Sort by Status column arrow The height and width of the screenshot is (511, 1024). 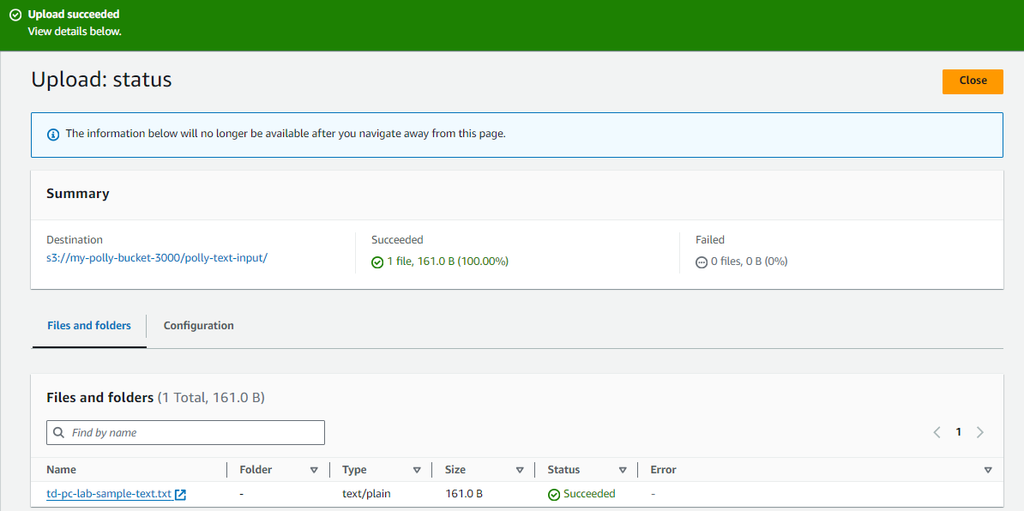622,470
